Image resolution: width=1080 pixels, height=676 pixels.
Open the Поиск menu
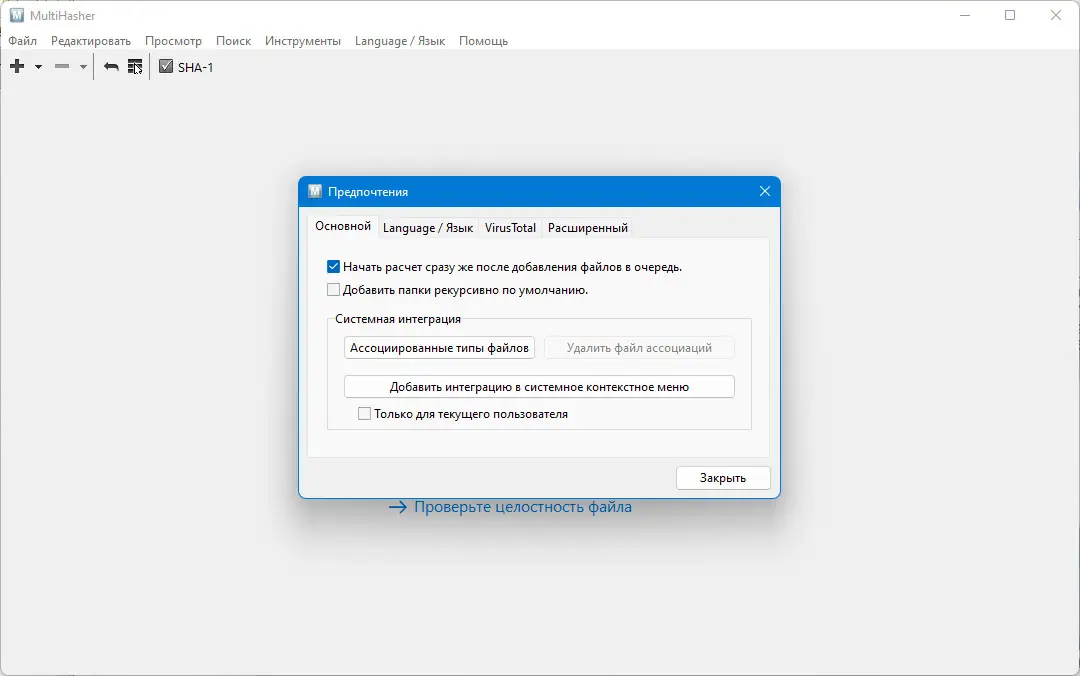click(x=233, y=41)
